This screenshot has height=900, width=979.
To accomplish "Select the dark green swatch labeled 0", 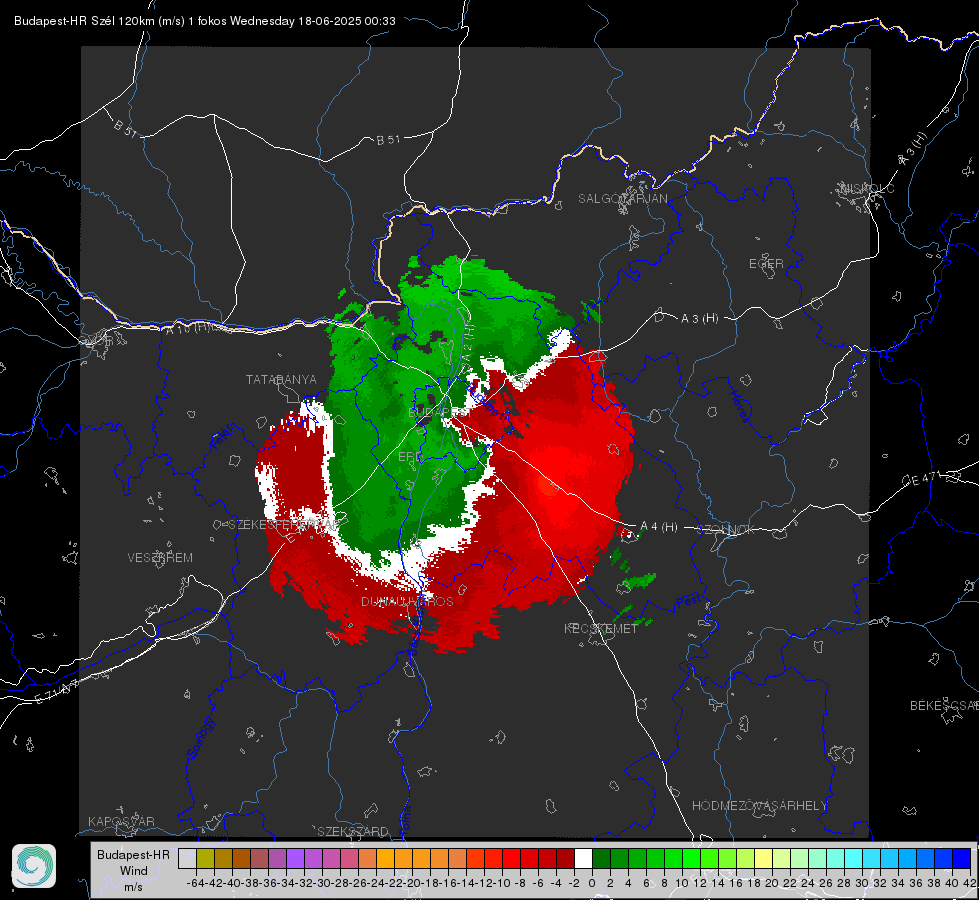I will click(601, 859).
